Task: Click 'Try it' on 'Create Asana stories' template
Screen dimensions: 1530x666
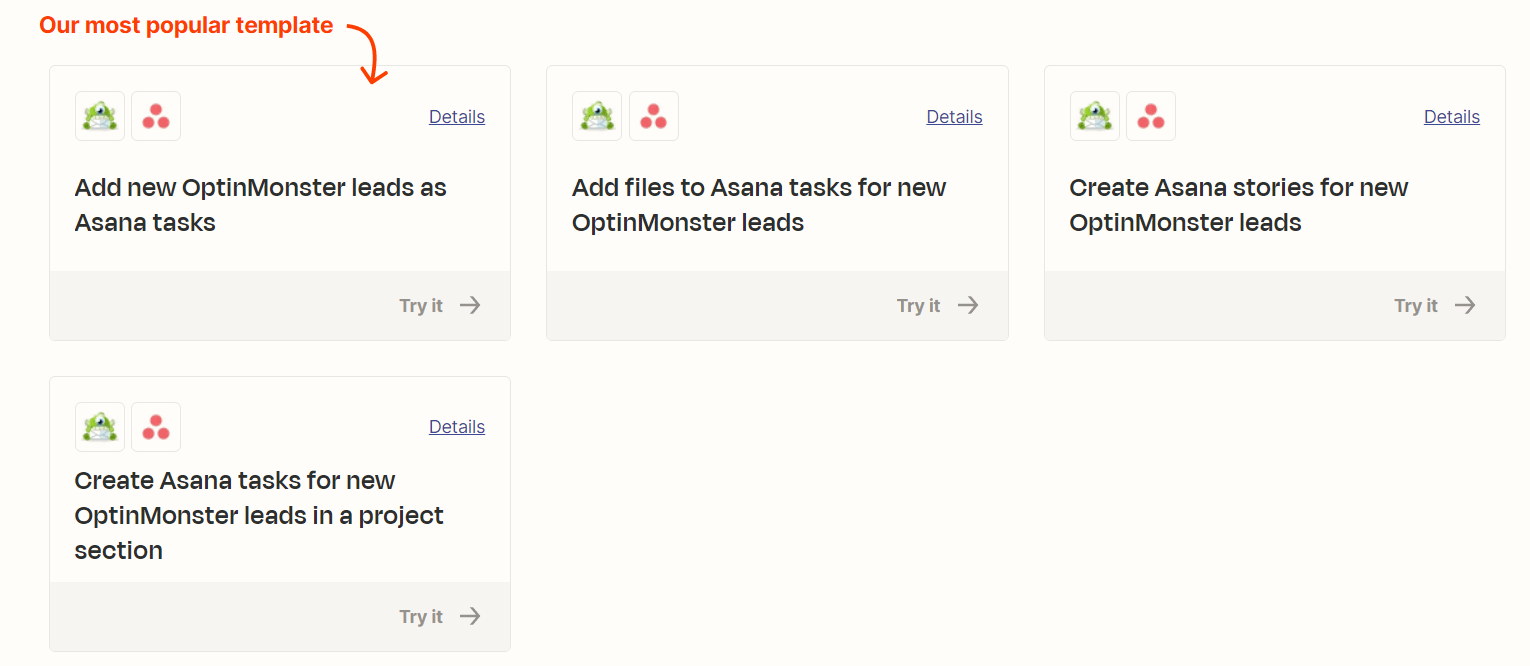Action: point(1415,305)
